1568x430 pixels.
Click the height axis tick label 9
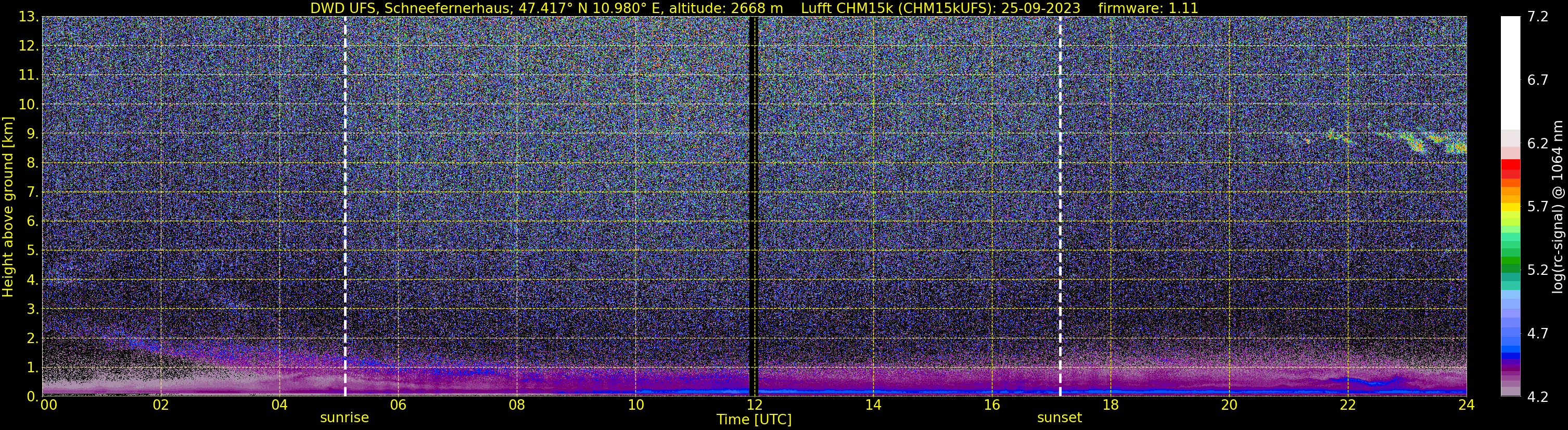32,134
